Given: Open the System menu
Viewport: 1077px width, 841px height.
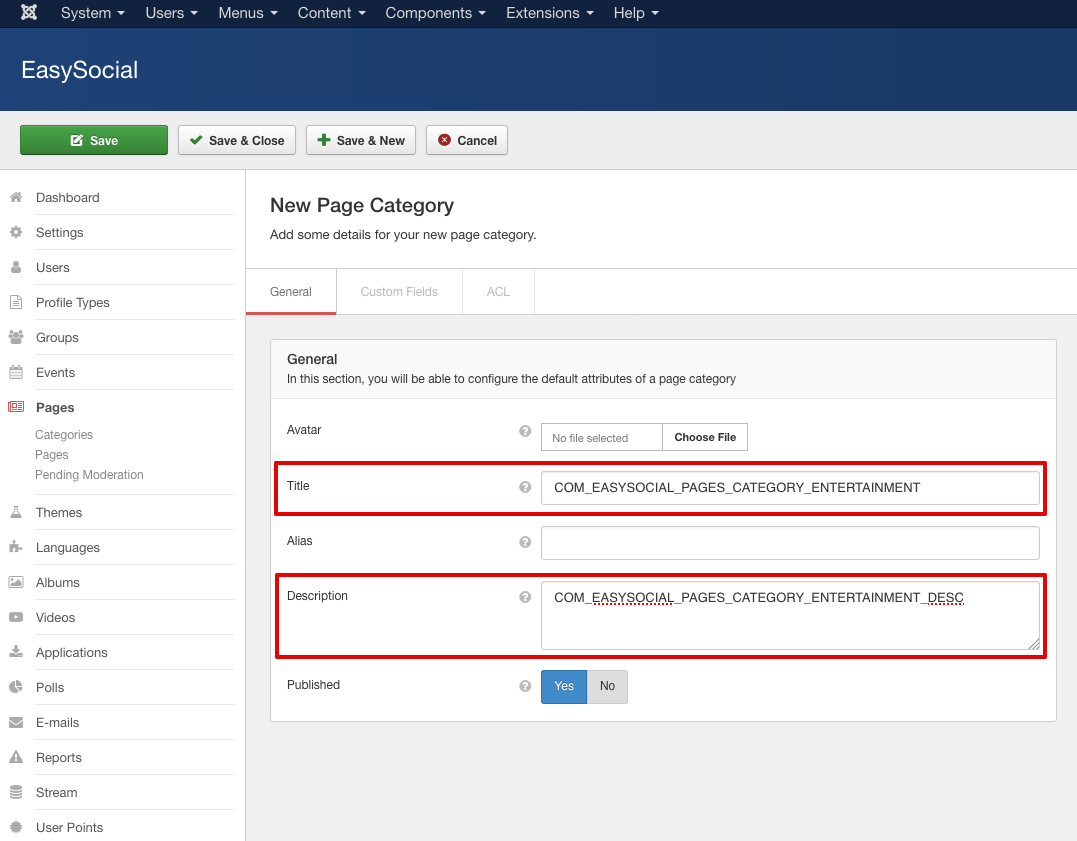Looking at the screenshot, I should point(93,13).
